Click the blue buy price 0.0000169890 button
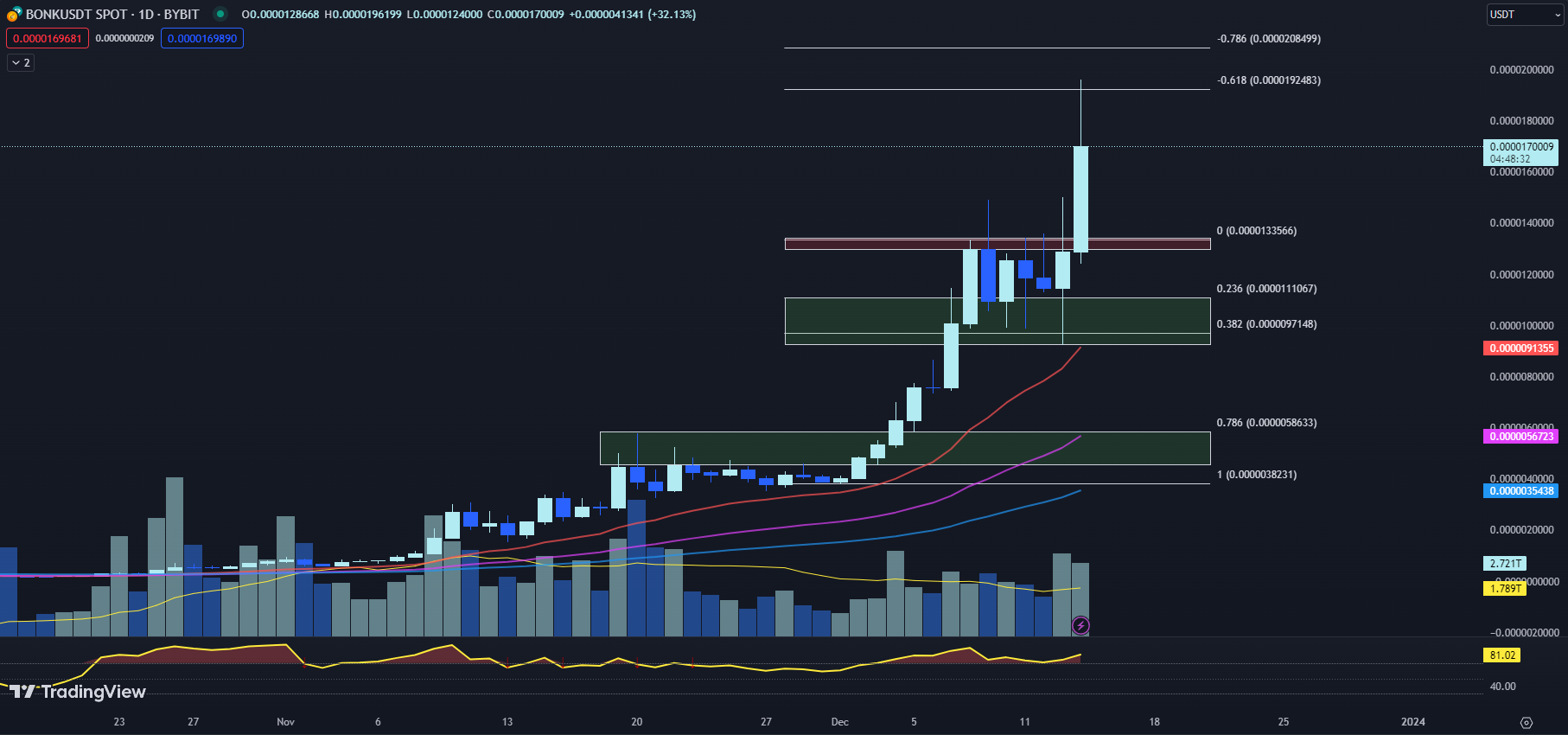The height and width of the screenshot is (735, 1568). click(202, 38)
